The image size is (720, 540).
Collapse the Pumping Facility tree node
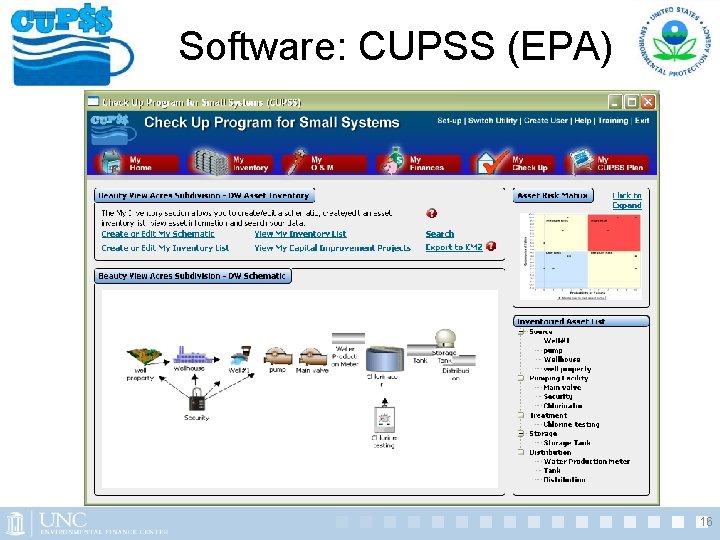521,378
